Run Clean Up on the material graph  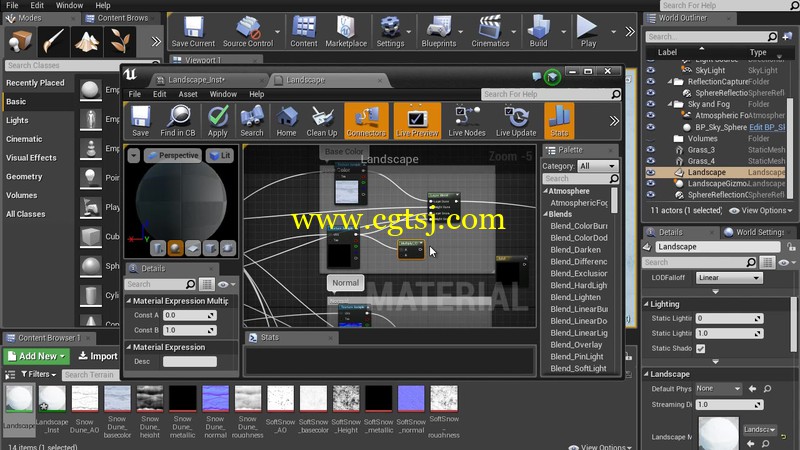pyautogui.click(x=321, y=120)
